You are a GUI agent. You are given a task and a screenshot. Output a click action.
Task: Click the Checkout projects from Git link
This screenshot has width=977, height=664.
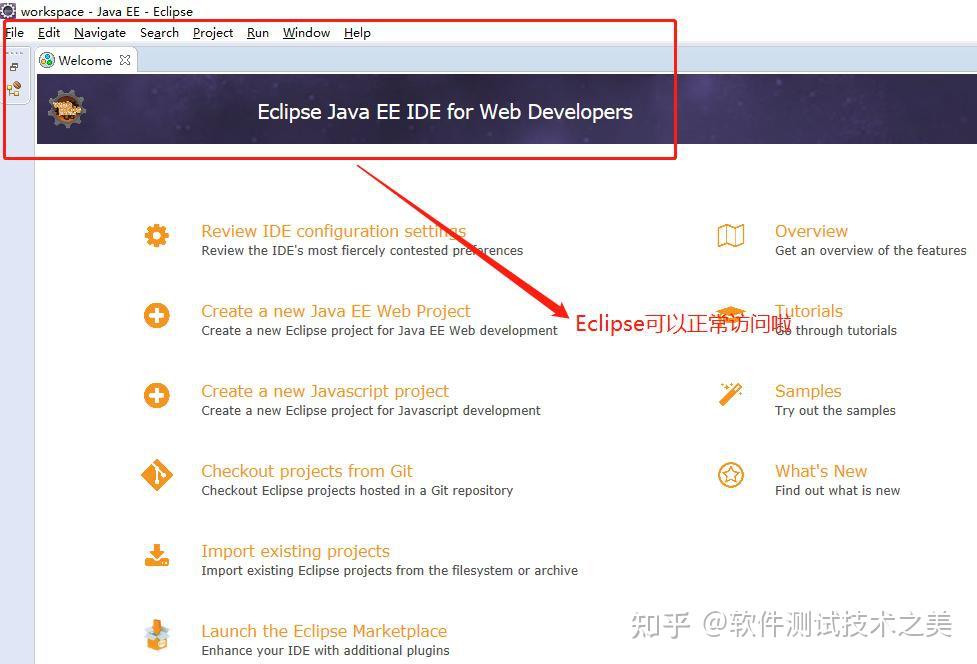coord(306,471)
